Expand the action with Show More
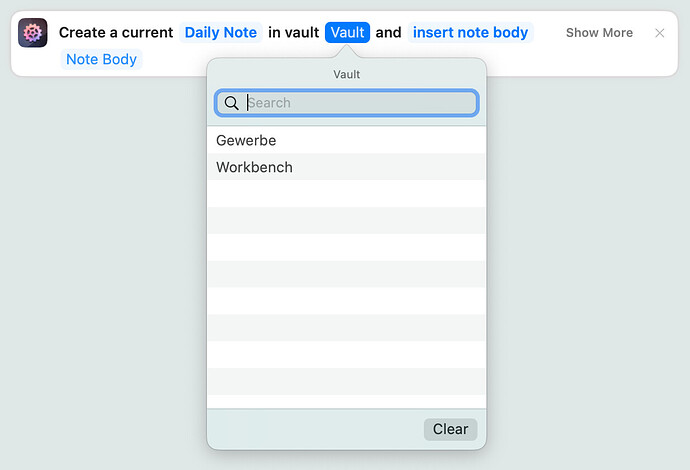Viewport: 690px width, 470px height. coord(599,33)
